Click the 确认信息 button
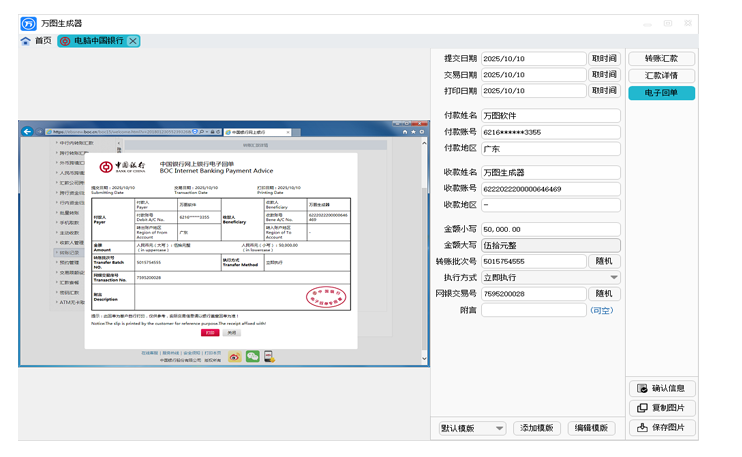 [x=661, y=389]
